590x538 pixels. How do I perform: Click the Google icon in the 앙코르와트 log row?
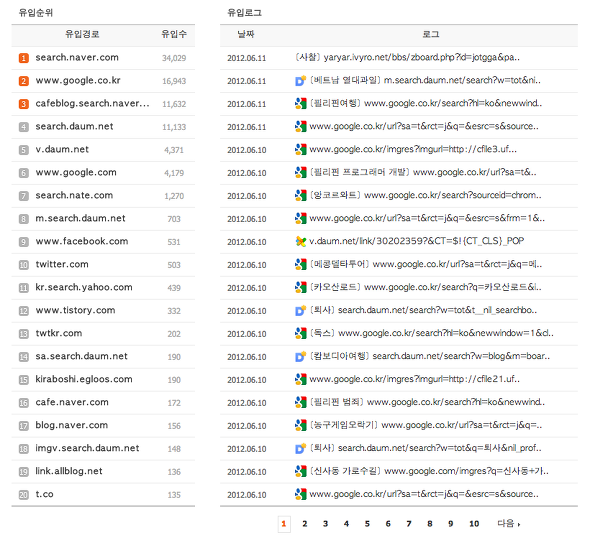(x=300, y=195)
